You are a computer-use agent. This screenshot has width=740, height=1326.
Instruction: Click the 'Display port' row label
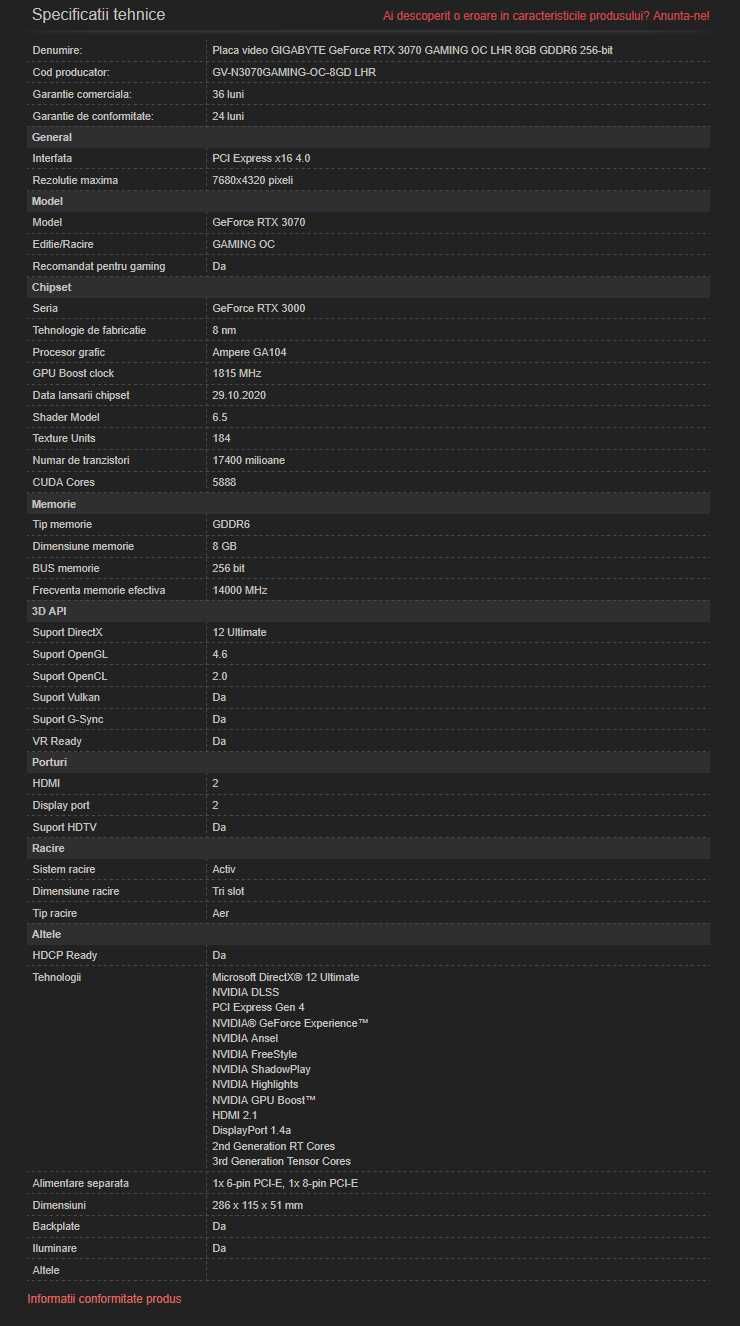tap(61, 805)
